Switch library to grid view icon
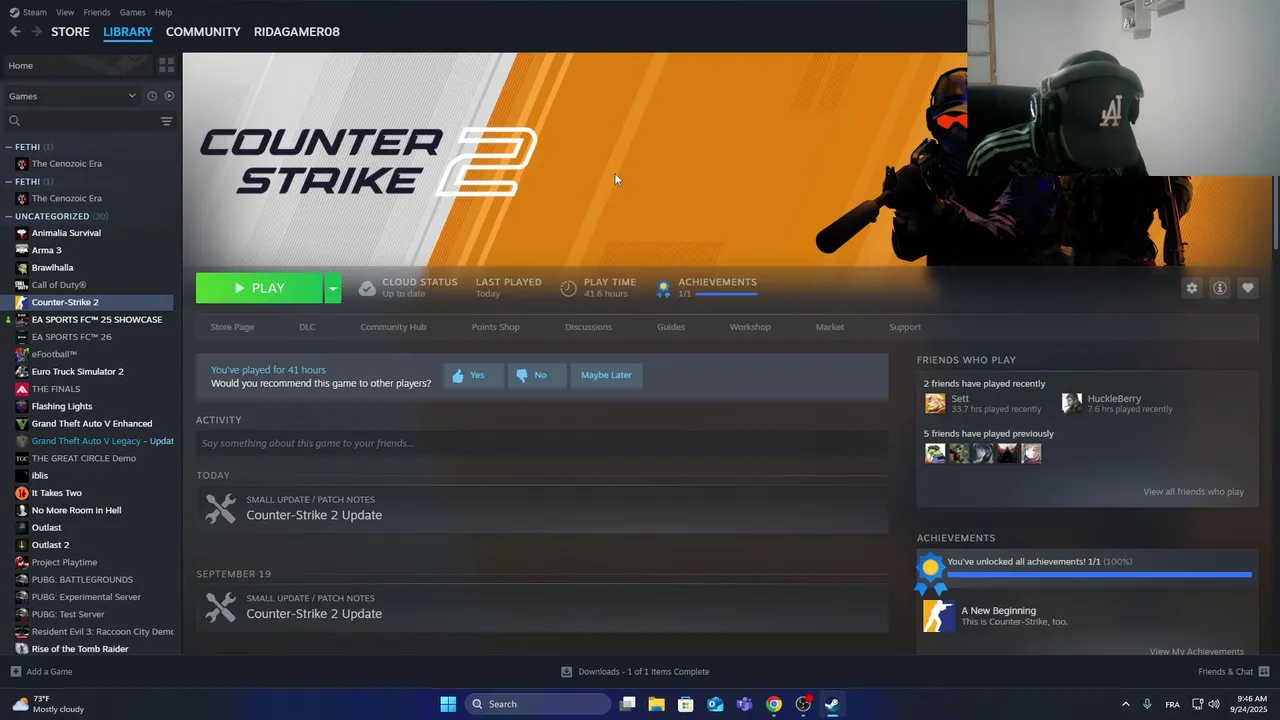This screenshot has width=1280, height=720. point(166,65)
